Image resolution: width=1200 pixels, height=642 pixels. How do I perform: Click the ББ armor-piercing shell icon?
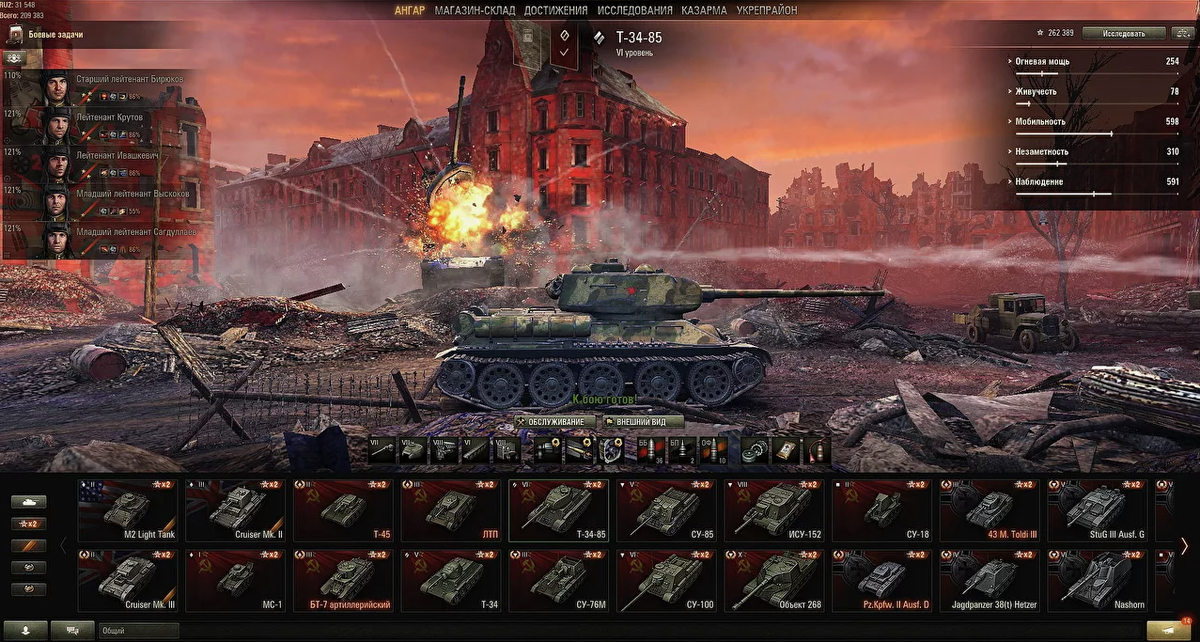(x=652, y=450)
